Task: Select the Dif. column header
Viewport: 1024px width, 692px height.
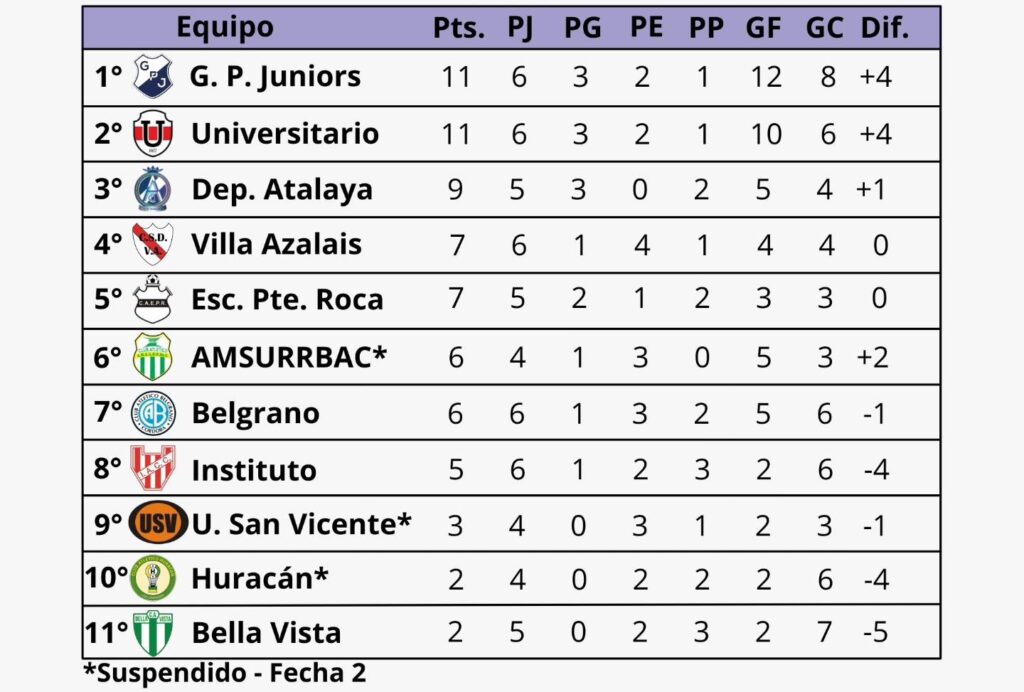Action: click(x=884, y=28)
